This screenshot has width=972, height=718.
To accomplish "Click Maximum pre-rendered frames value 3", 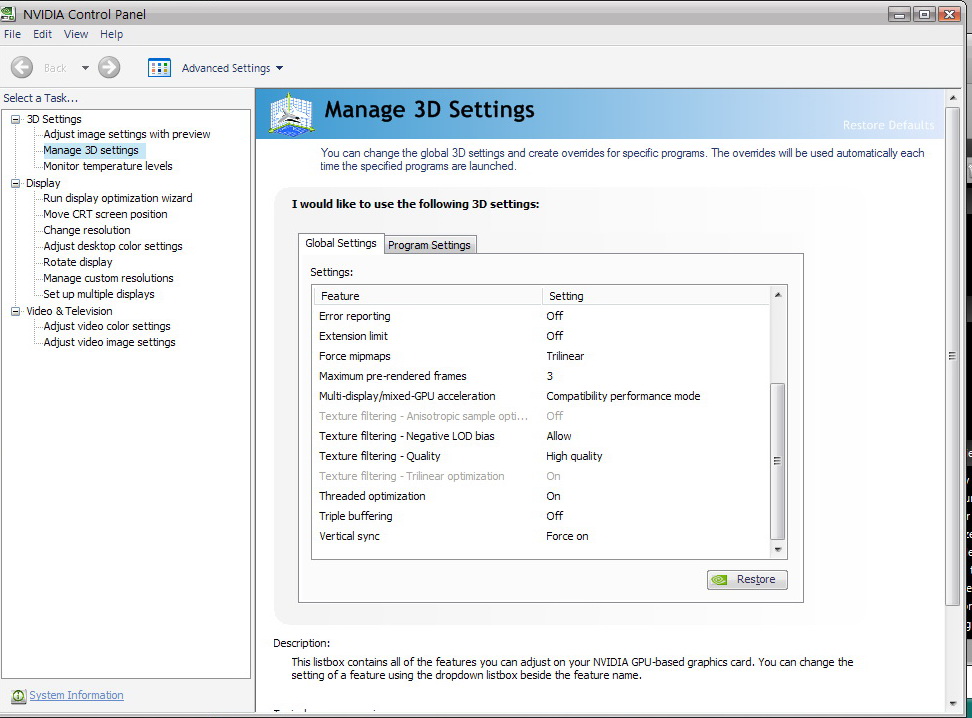I will [549, 376].
